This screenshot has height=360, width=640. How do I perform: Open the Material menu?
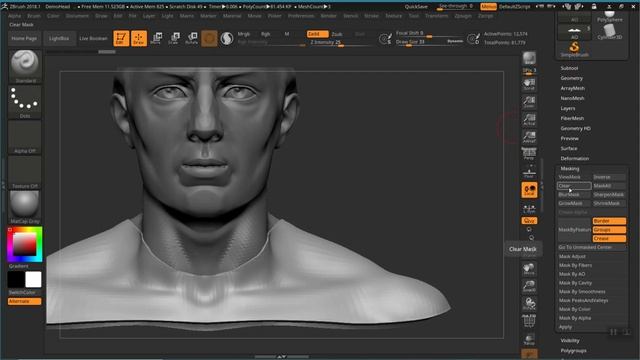click(x=232, y=16)
